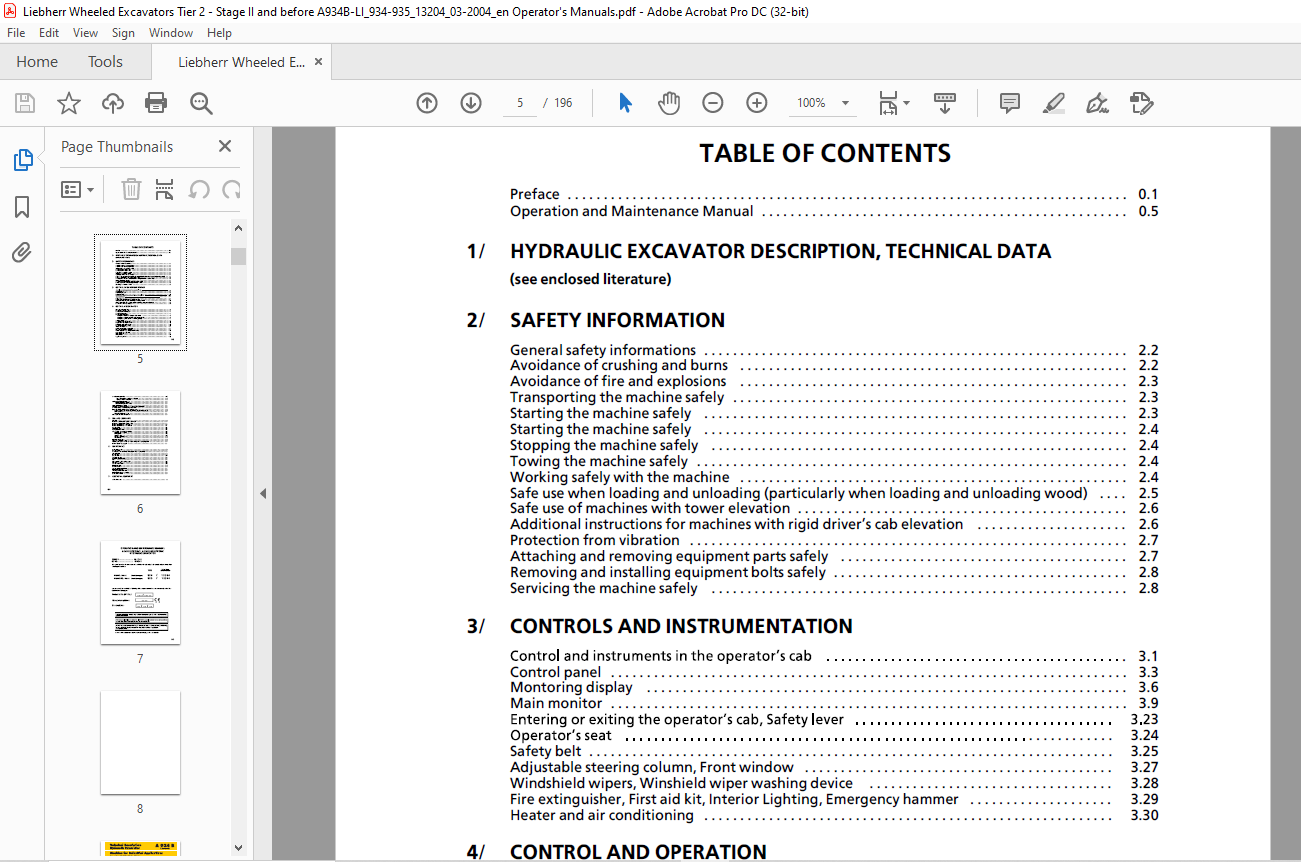Image resolution: width=1301 pixels, height=862 pixels.
Task: Rotate the page counterclockwise
Action: pos(199,189)
